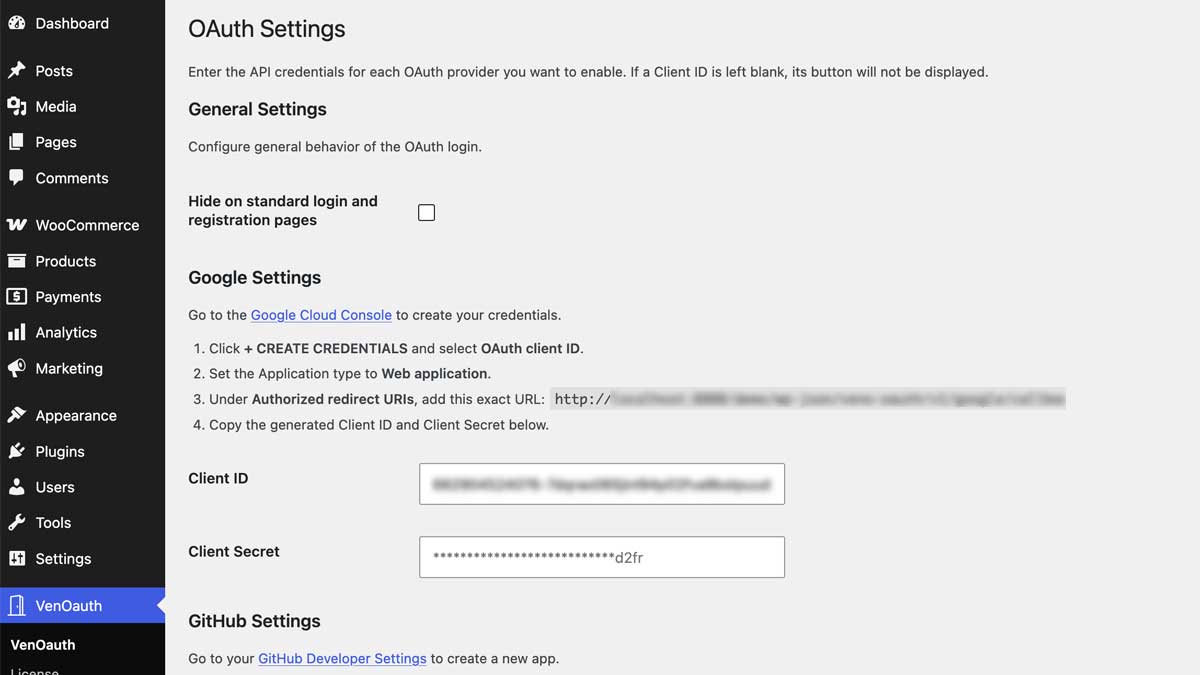1200x675 pixels.
Task: Click the Settings sliders icon
Action: tap(16, 559)
